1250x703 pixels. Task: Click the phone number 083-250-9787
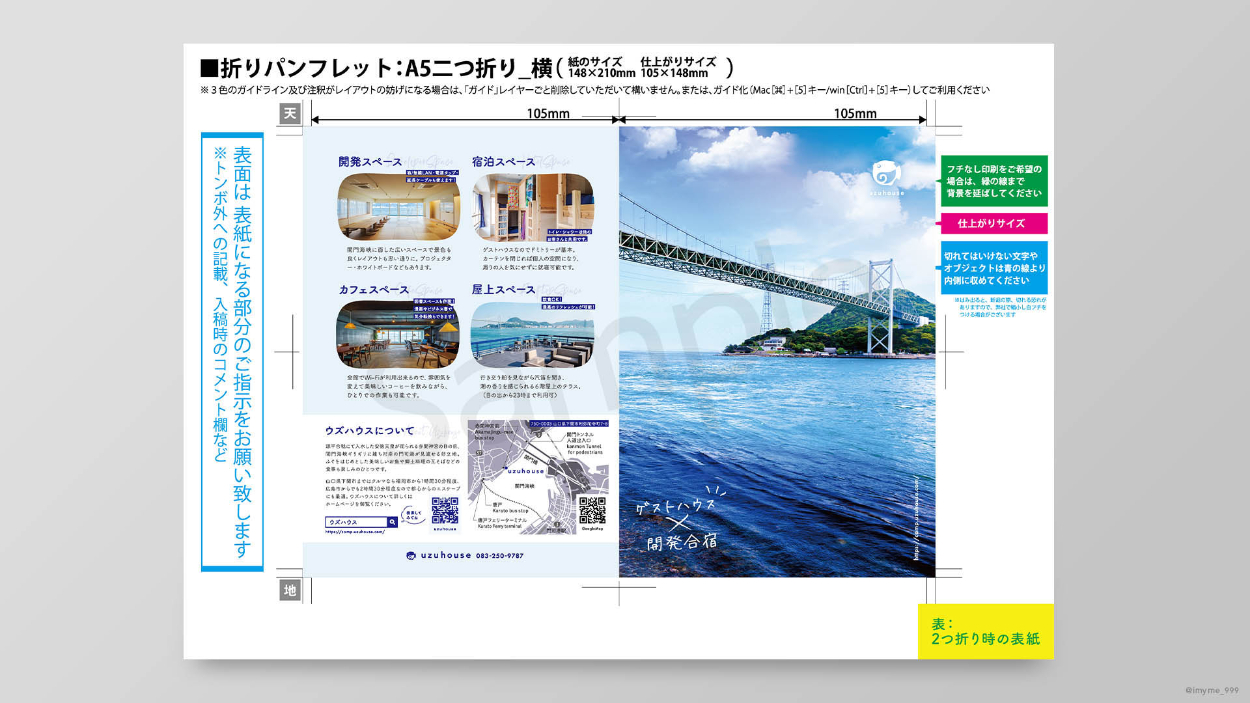[499, 556]
